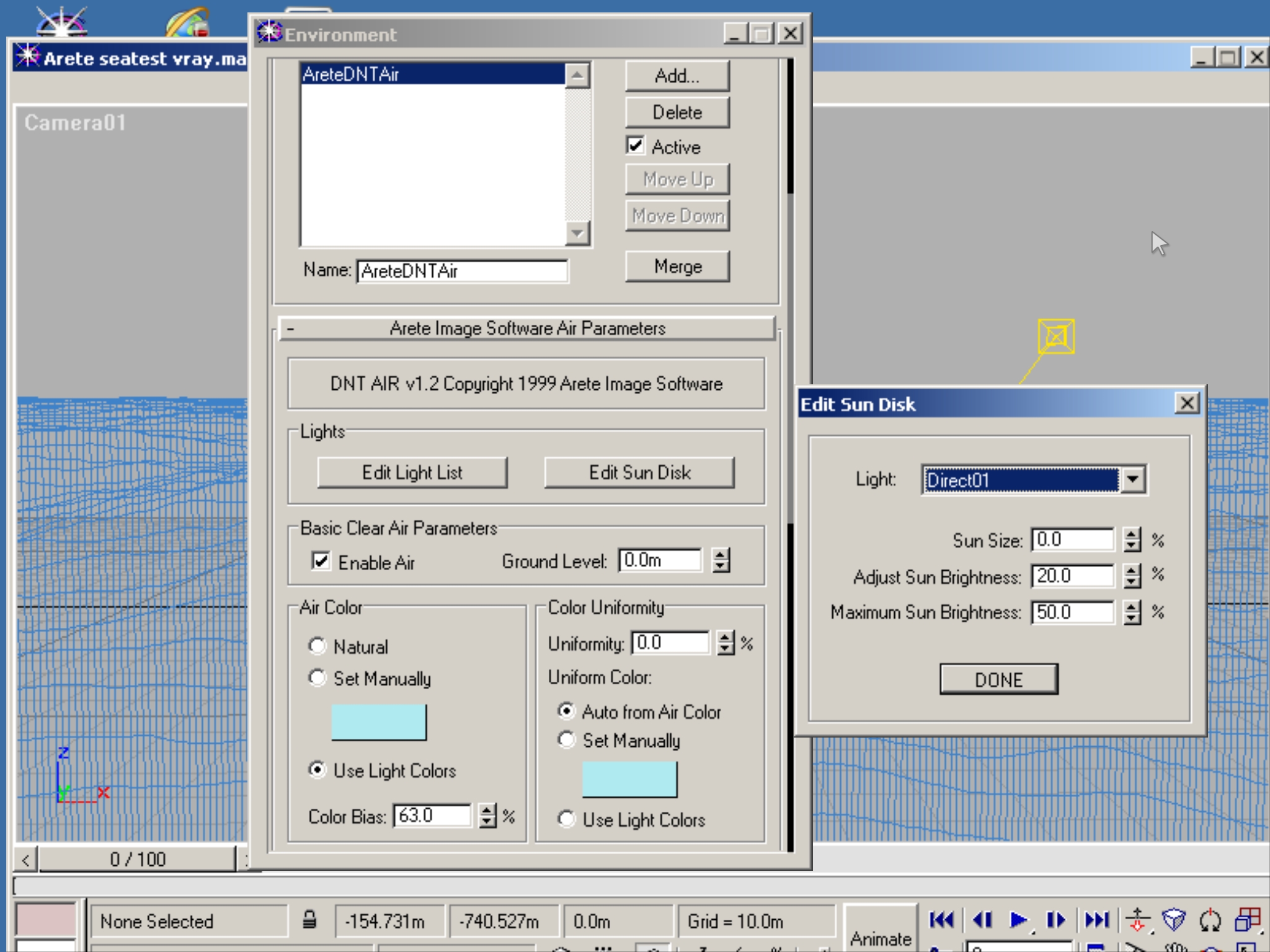Step to next frame
Image resolution: width=1270 pixels, height=952 pixels.
(1056, 920)
